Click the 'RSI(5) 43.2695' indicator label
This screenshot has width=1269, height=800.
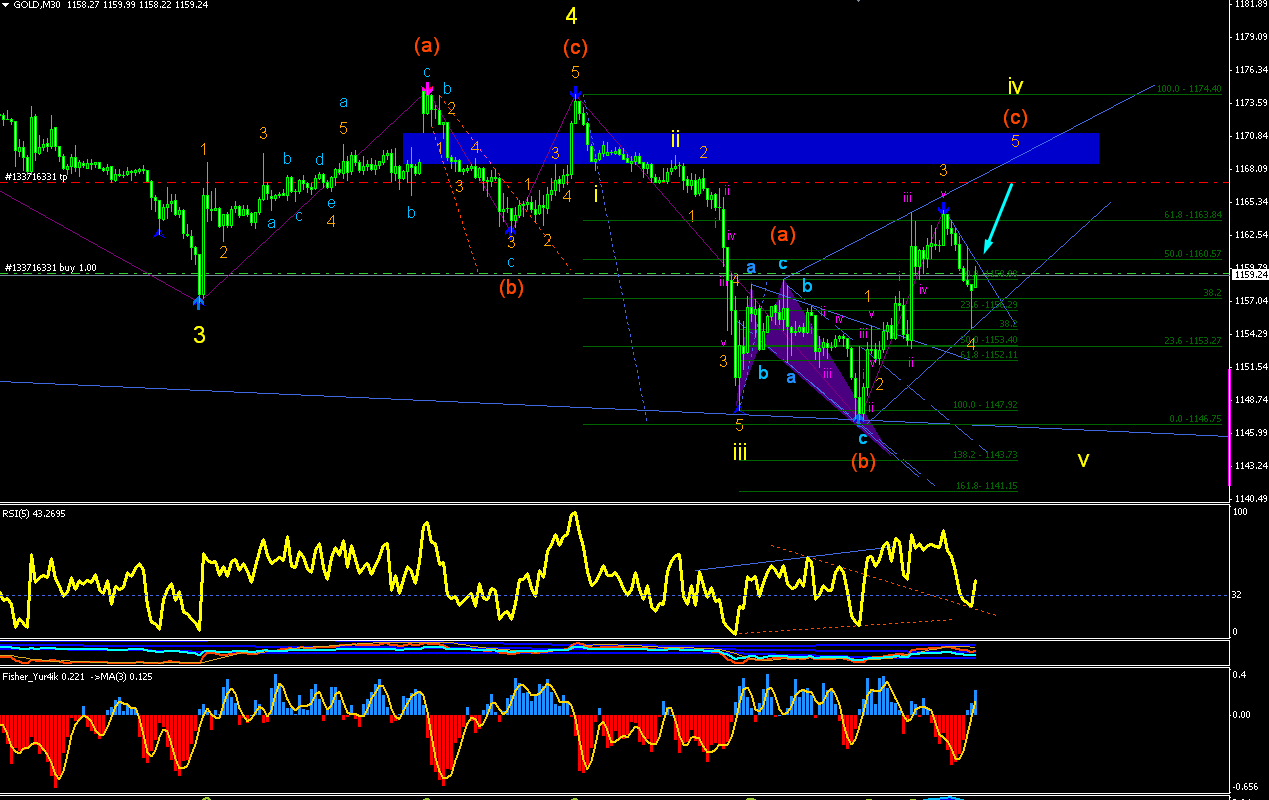(35, 513)
